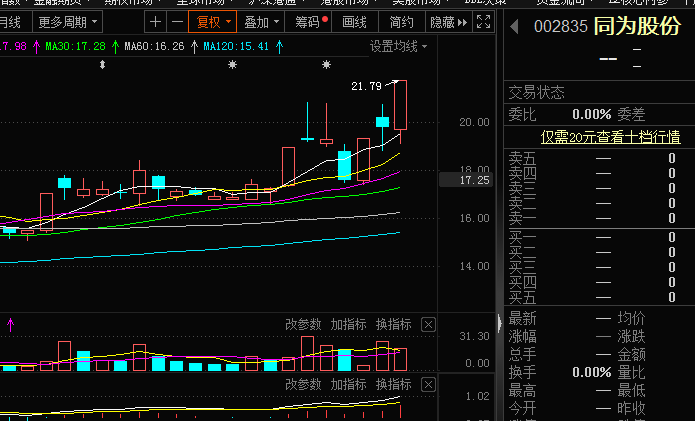Click the 21.79 high price label
Screen dimensions: 695x421
point(366,86)
